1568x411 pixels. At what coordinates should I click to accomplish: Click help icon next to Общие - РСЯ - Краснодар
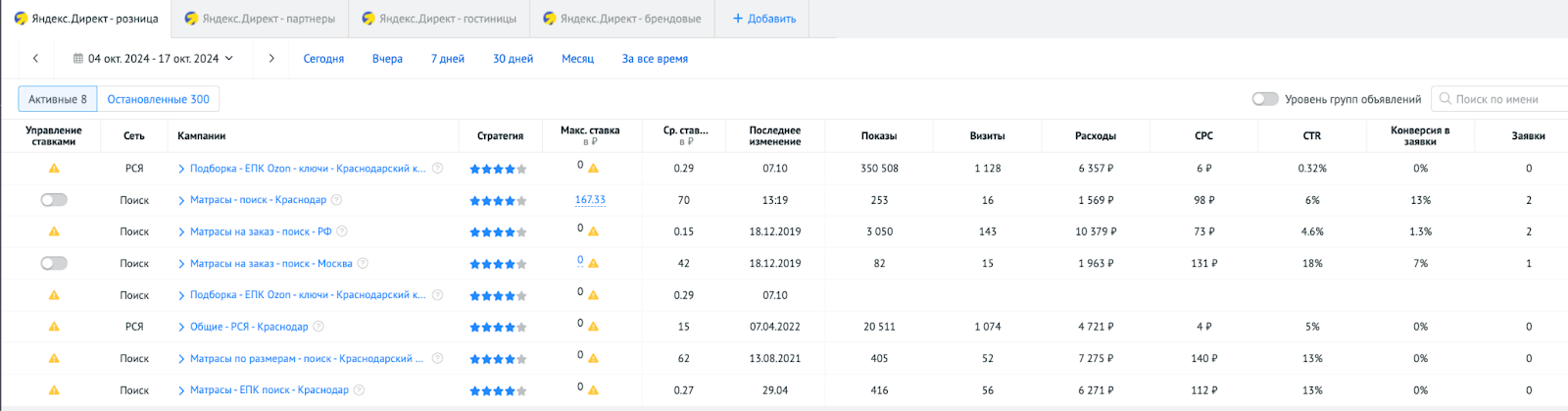318,327
